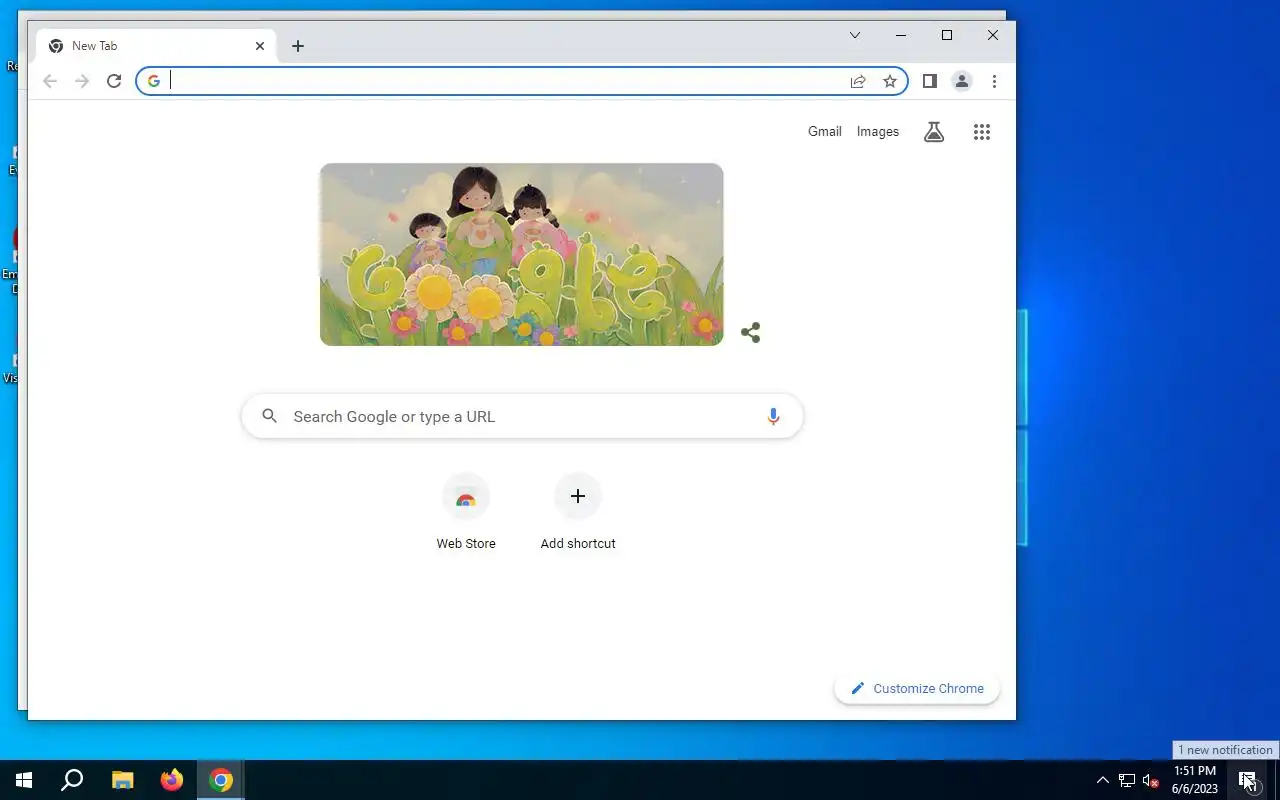Open the Web Store shortcut

466,512
